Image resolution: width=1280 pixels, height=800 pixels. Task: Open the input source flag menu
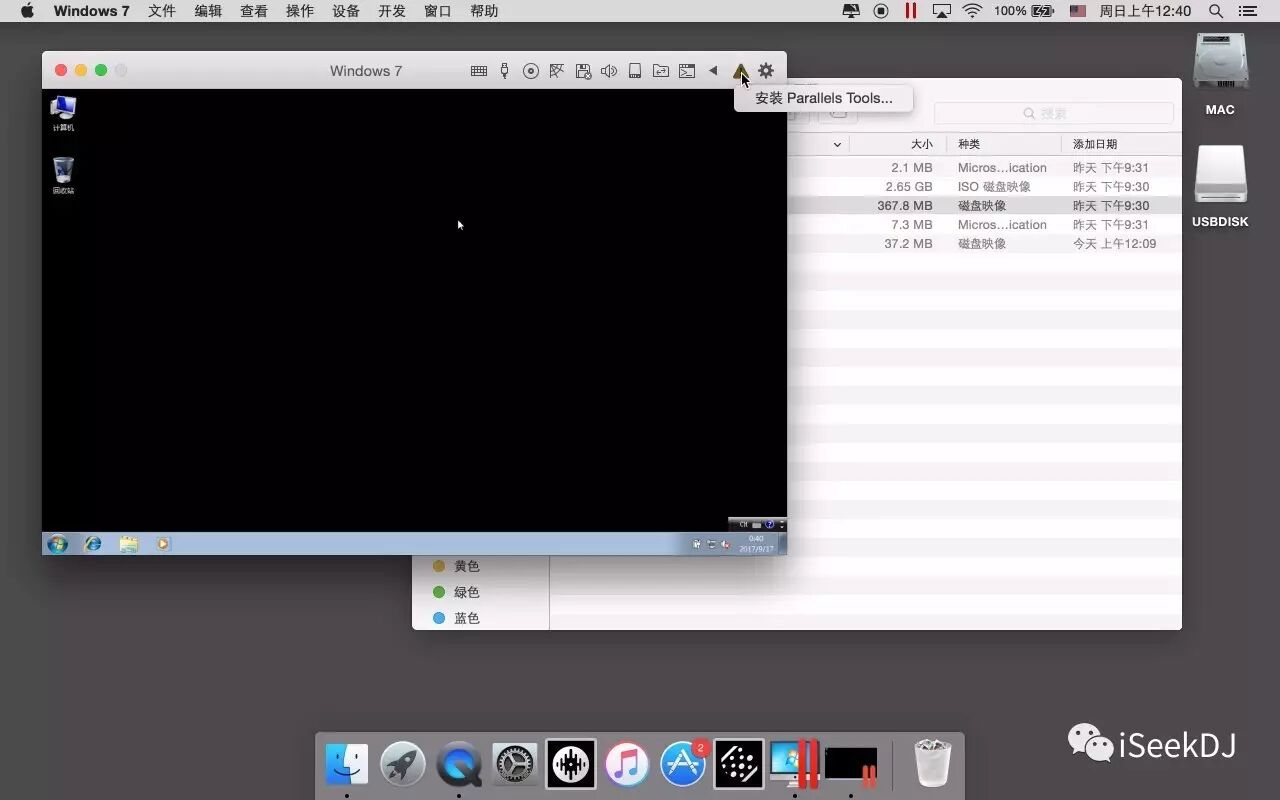point(1077,11)
